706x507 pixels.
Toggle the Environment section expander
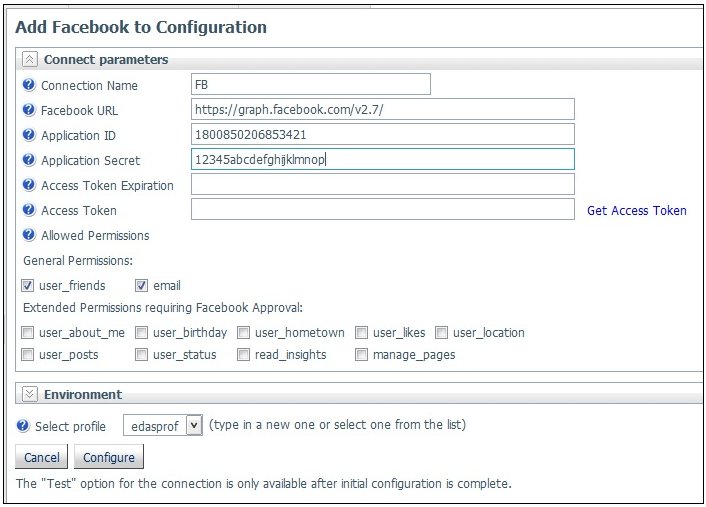(x=30, y=394)
